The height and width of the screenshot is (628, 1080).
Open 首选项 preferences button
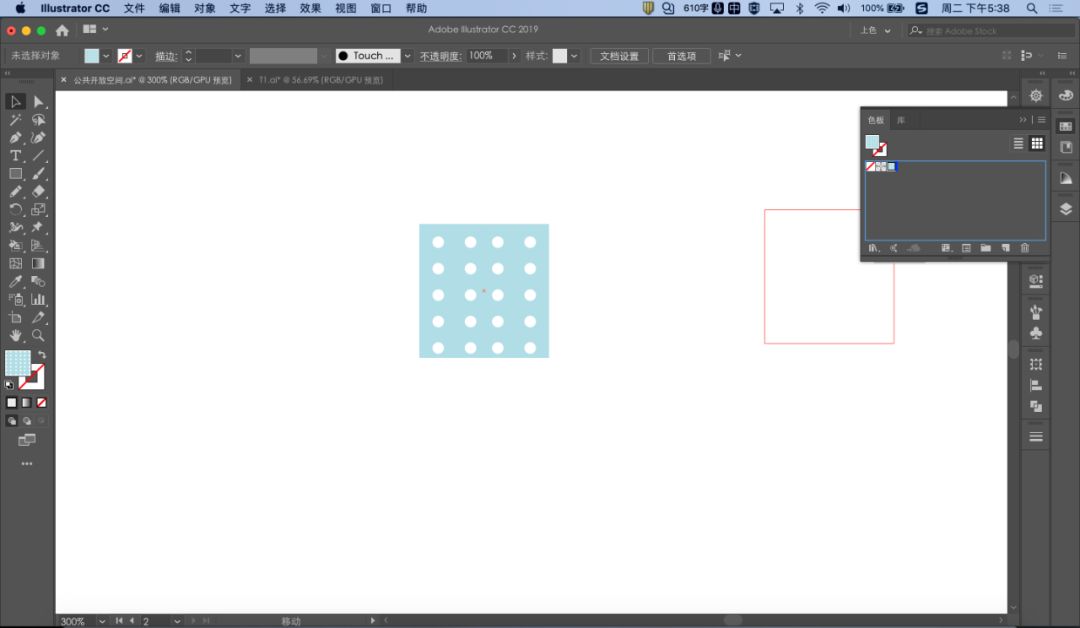click(x=681, y=56)
